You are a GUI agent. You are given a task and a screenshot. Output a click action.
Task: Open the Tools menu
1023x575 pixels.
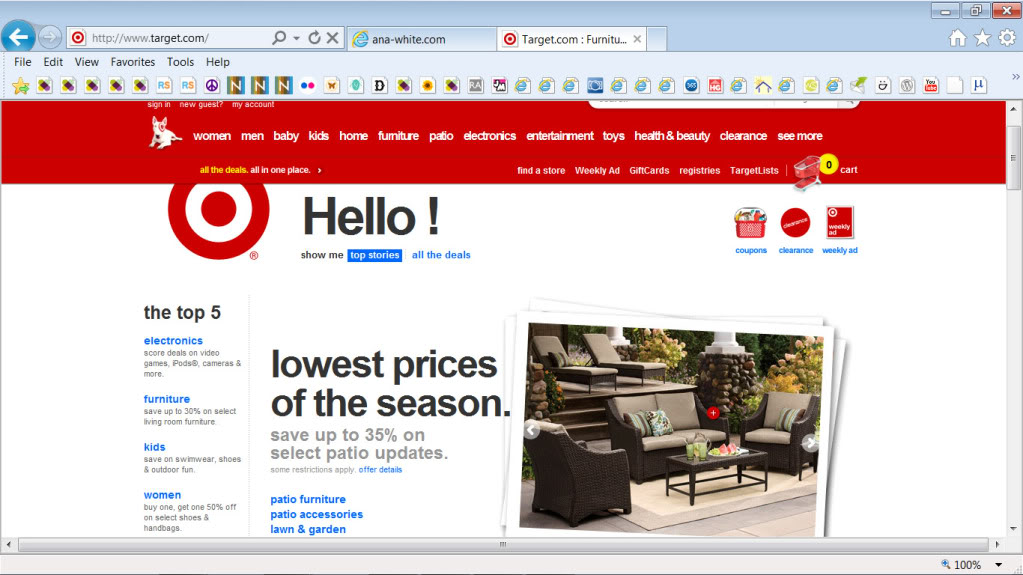pos(180,62)
